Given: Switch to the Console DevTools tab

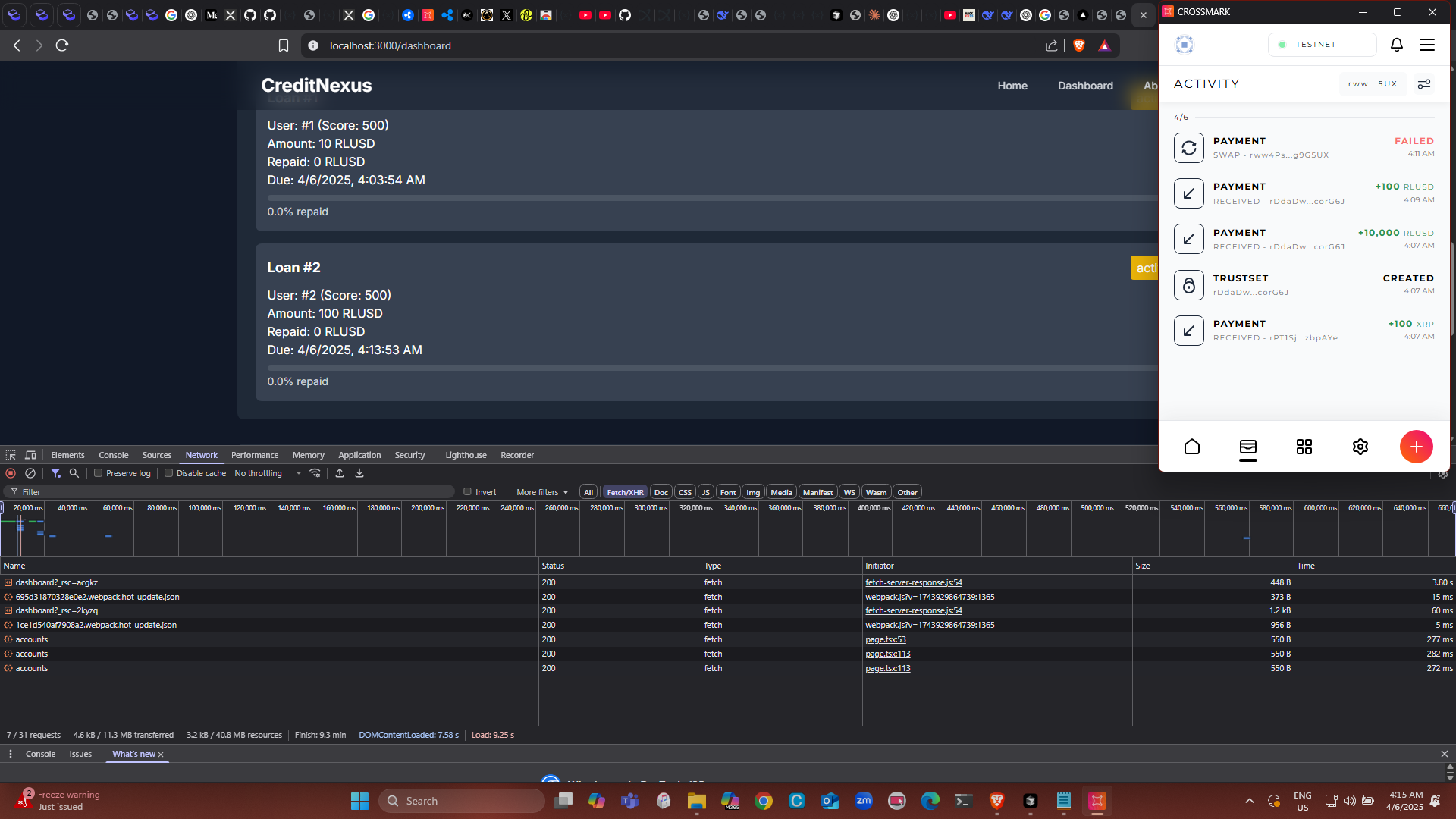Looking at the screenshot, I should pos(113,455).
